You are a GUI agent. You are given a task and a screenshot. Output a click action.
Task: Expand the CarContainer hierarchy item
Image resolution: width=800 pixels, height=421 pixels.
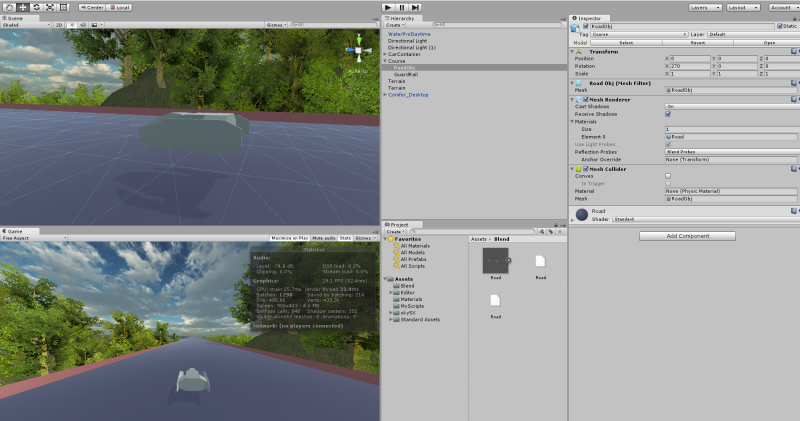tap(385, 54)
